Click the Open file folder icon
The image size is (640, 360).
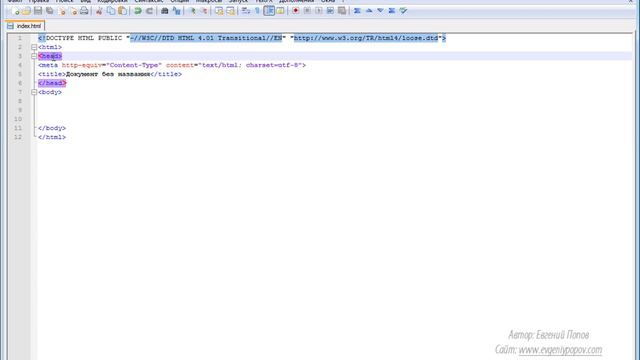coord(27,11)
